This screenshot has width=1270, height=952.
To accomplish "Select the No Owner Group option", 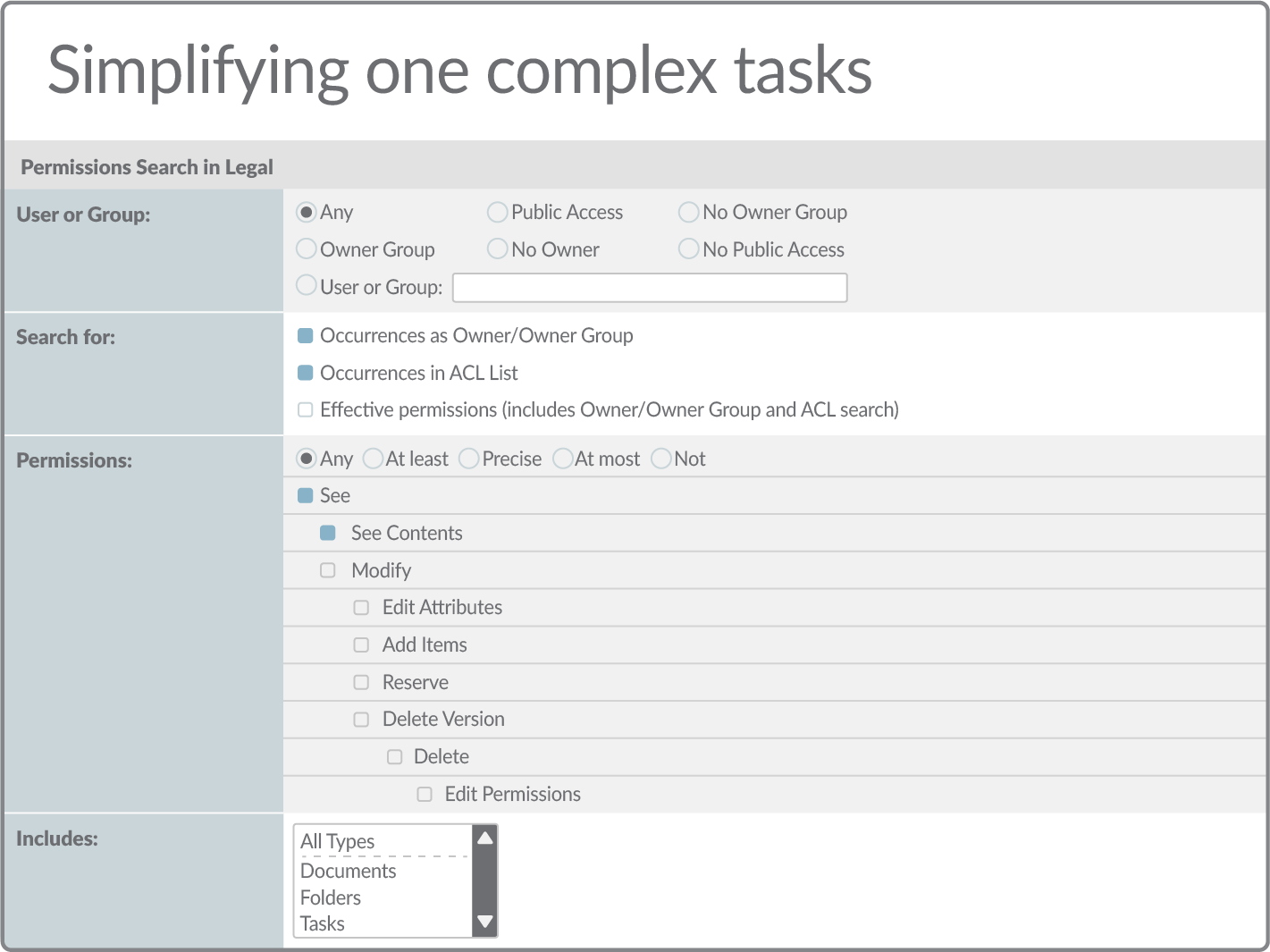I will point(688,213).
